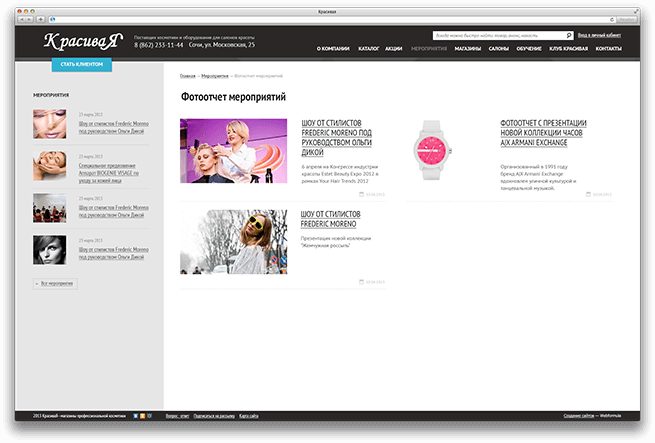Image resolution: width=655 pixels, height=443 pixels.
Task: Open headline ШОУ ОТ СТИЛИСТОВ FREDERIC MORENO
Action: (330, 219)
